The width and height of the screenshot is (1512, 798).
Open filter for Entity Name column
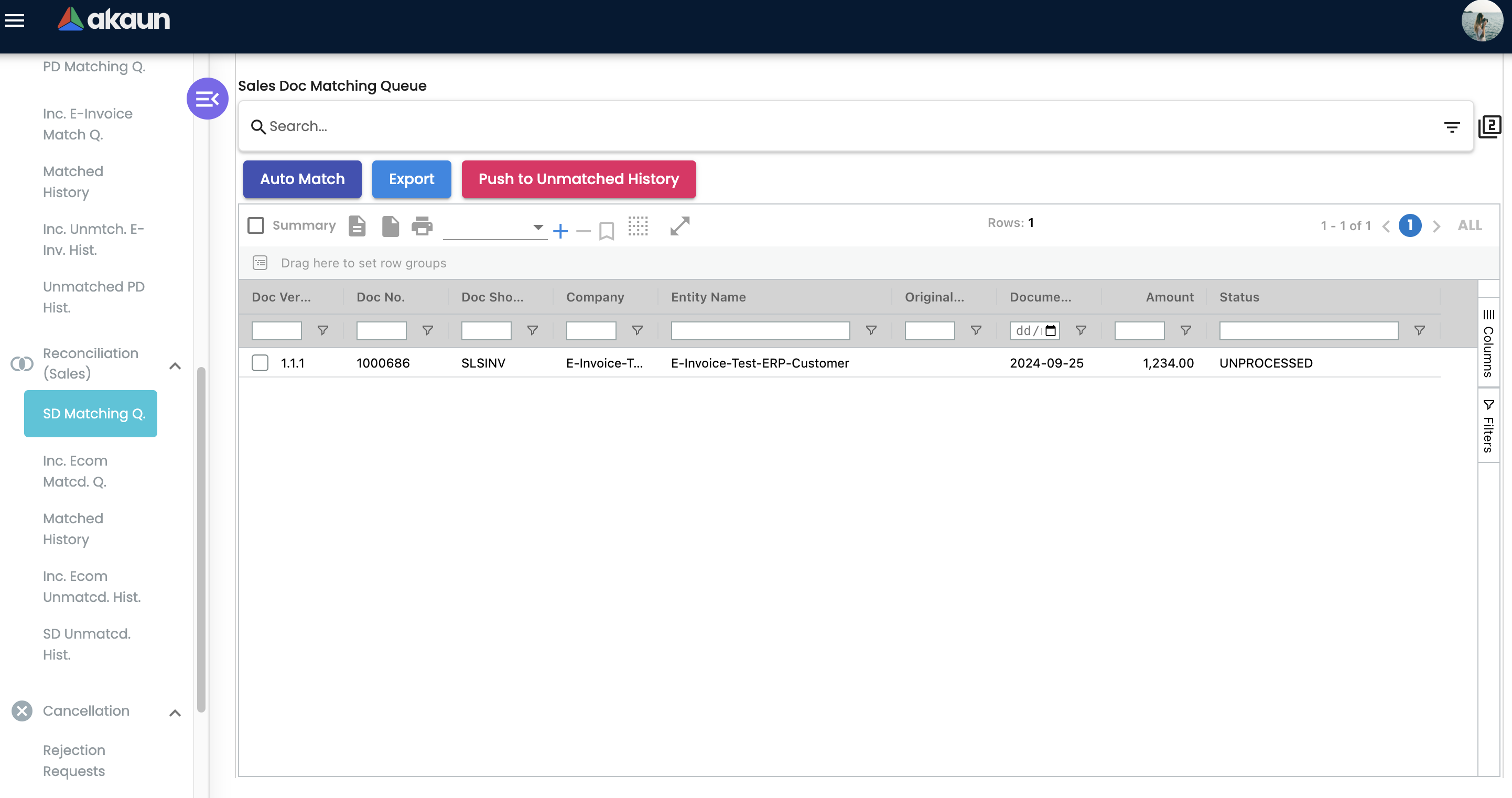(x=871, y=331)
